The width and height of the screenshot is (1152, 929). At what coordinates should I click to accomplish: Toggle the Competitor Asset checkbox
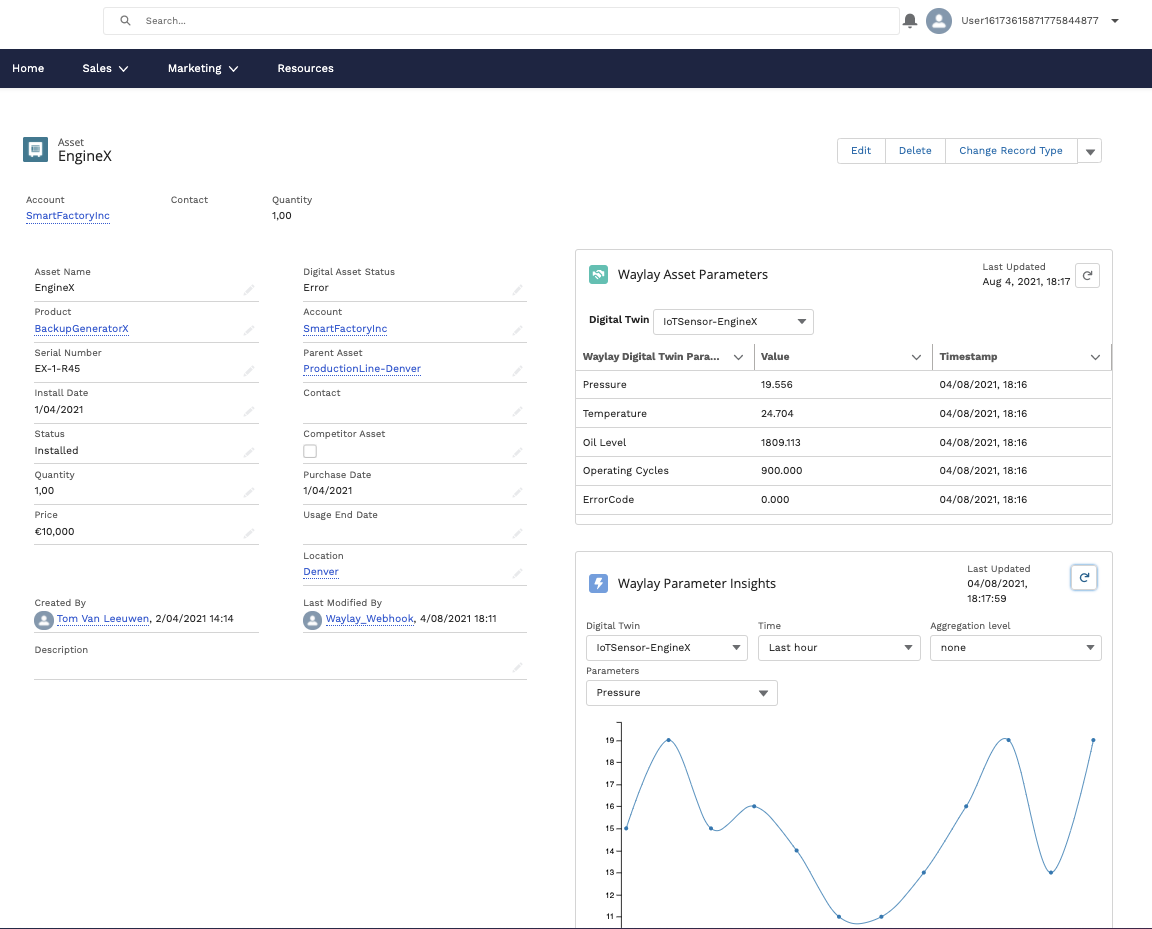pos(310,451)
